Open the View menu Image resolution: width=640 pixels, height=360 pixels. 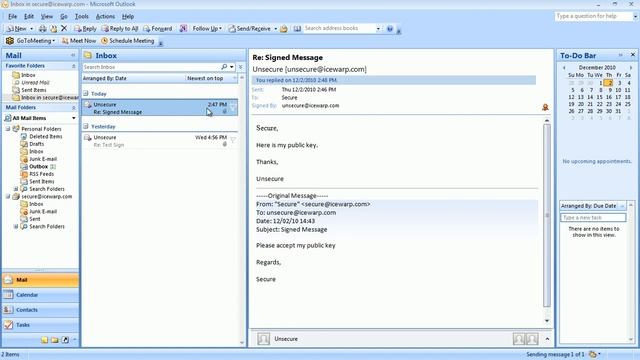point(47,16)
